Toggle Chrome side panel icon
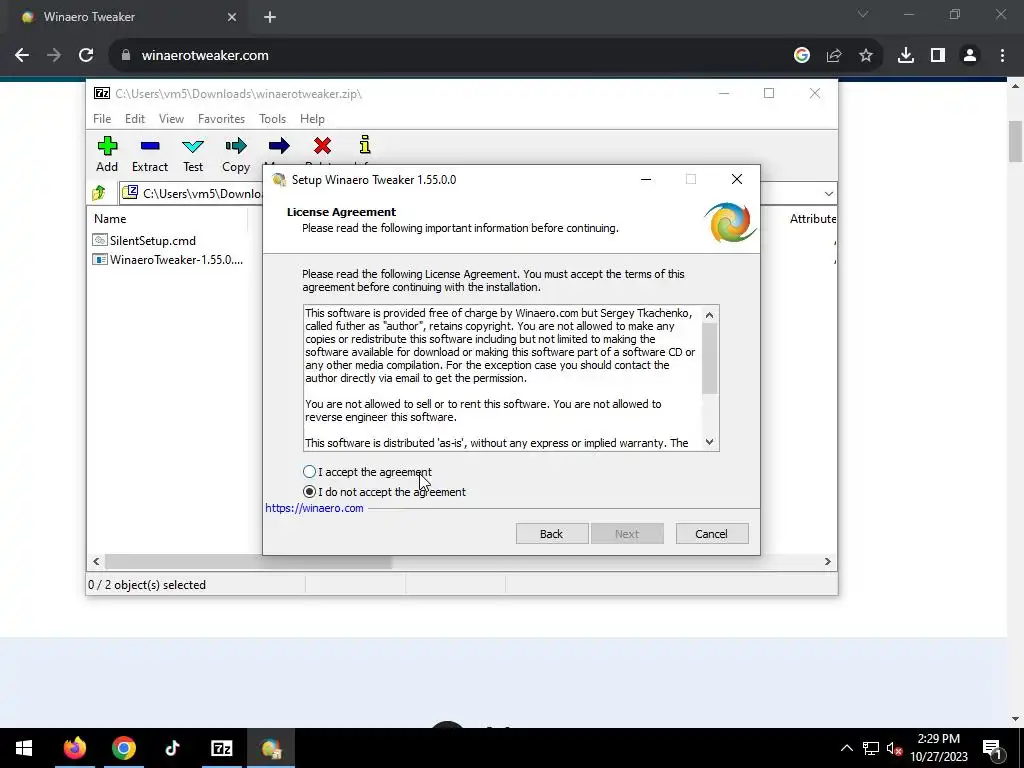This screenshot has height=768, width=1024. 938,56
